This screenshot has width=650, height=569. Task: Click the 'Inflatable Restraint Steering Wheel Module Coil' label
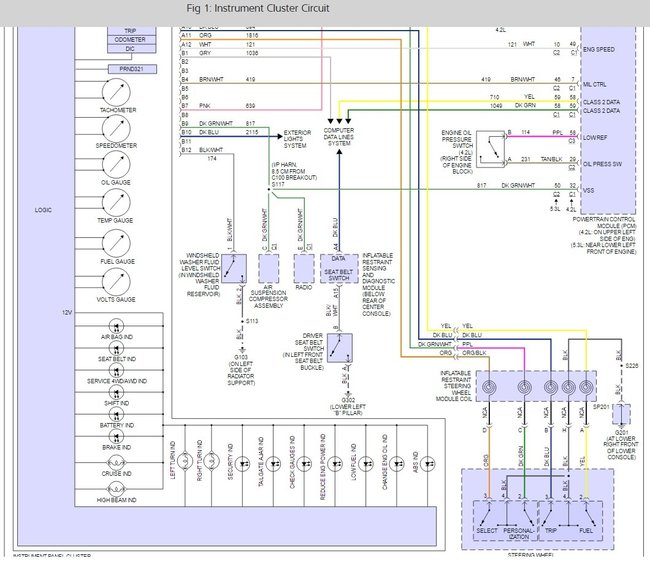454,386
